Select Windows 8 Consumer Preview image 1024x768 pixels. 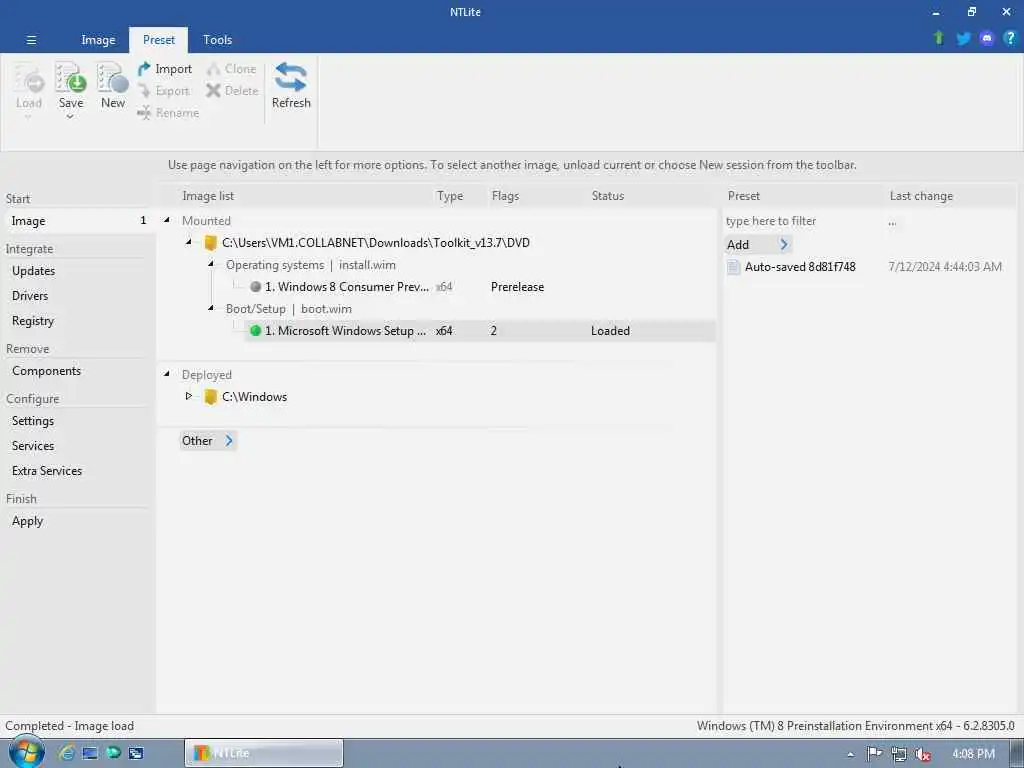point(346,287)
